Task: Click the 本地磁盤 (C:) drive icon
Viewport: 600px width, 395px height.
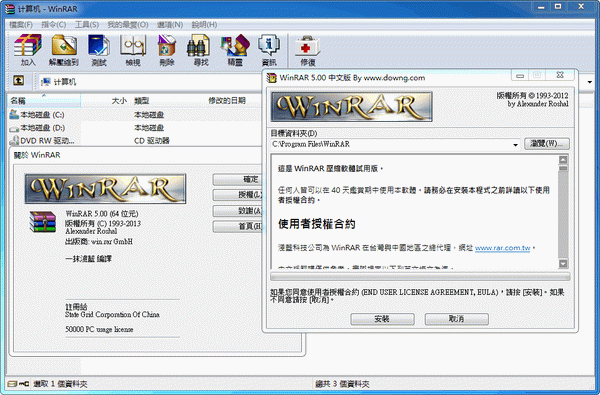Action: click(x=14, y=114)
